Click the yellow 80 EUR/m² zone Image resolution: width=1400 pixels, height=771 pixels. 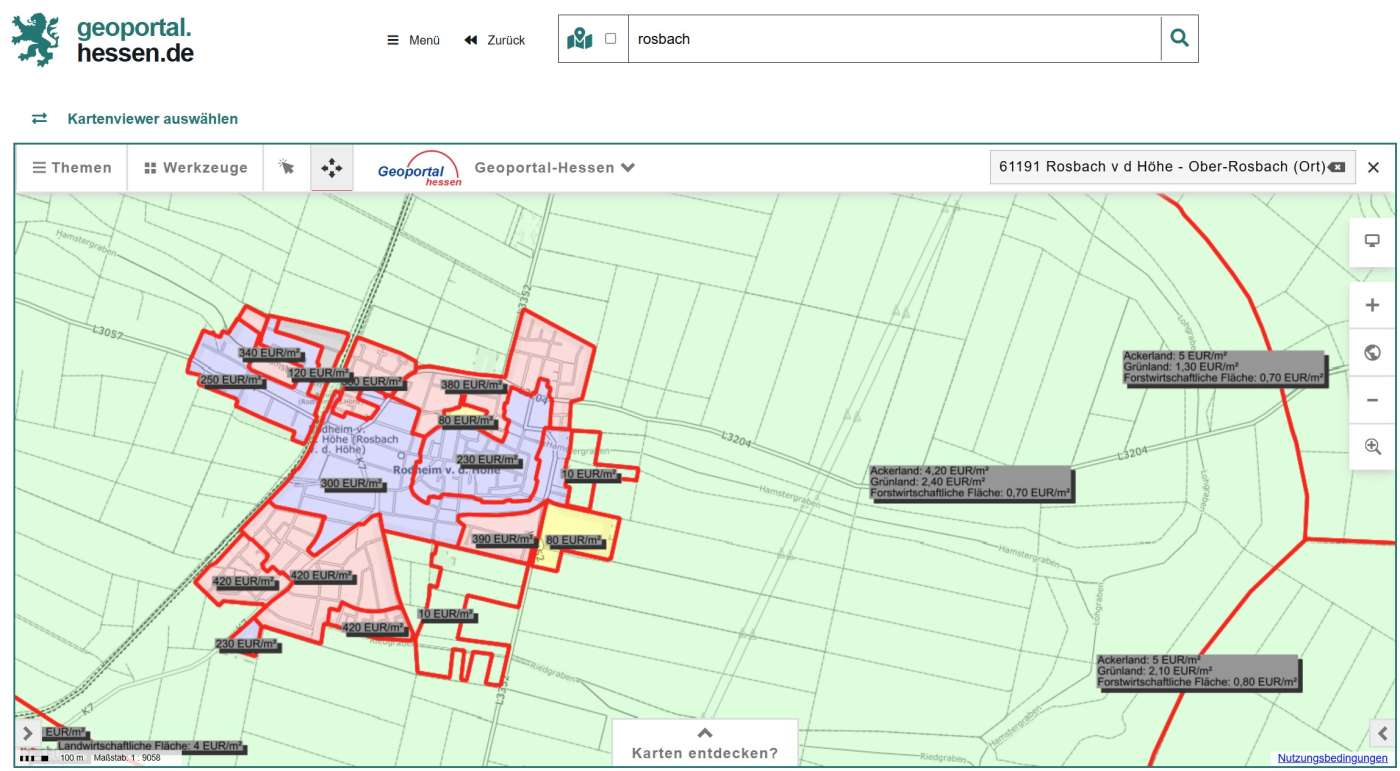tap(580, 520)
